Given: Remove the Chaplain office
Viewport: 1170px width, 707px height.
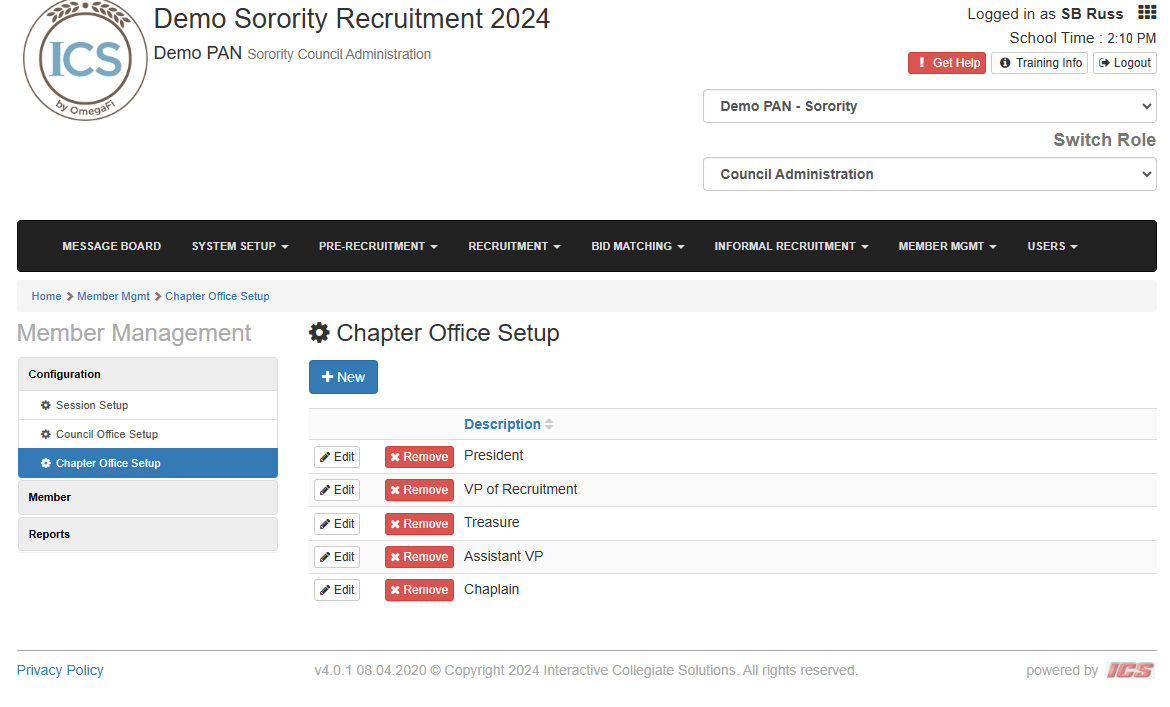Looking at the screenshot, I should pyautogui.click(x=419, y=589).
